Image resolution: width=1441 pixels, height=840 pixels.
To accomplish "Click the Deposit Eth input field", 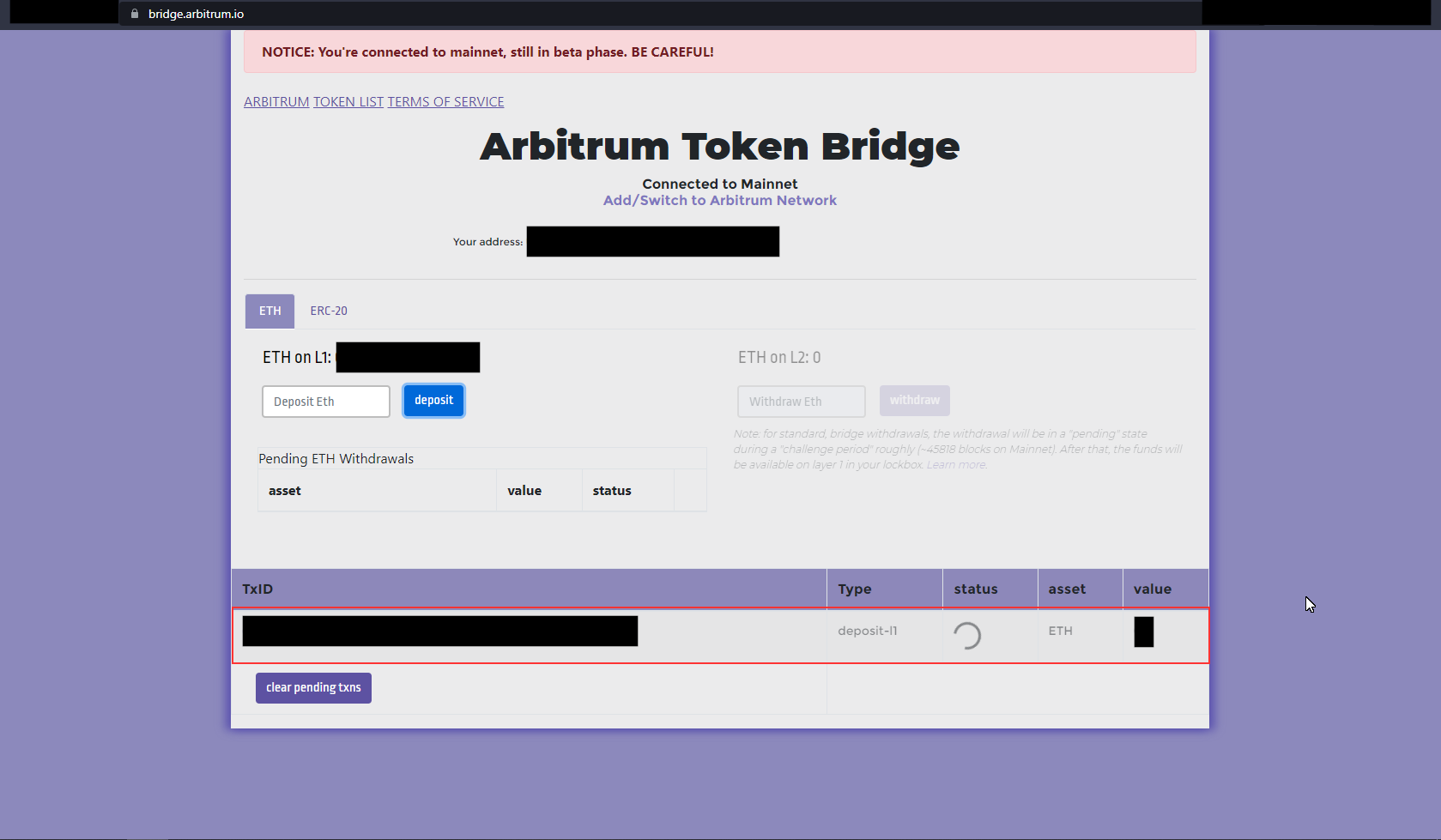I will (x=325, y=401).
